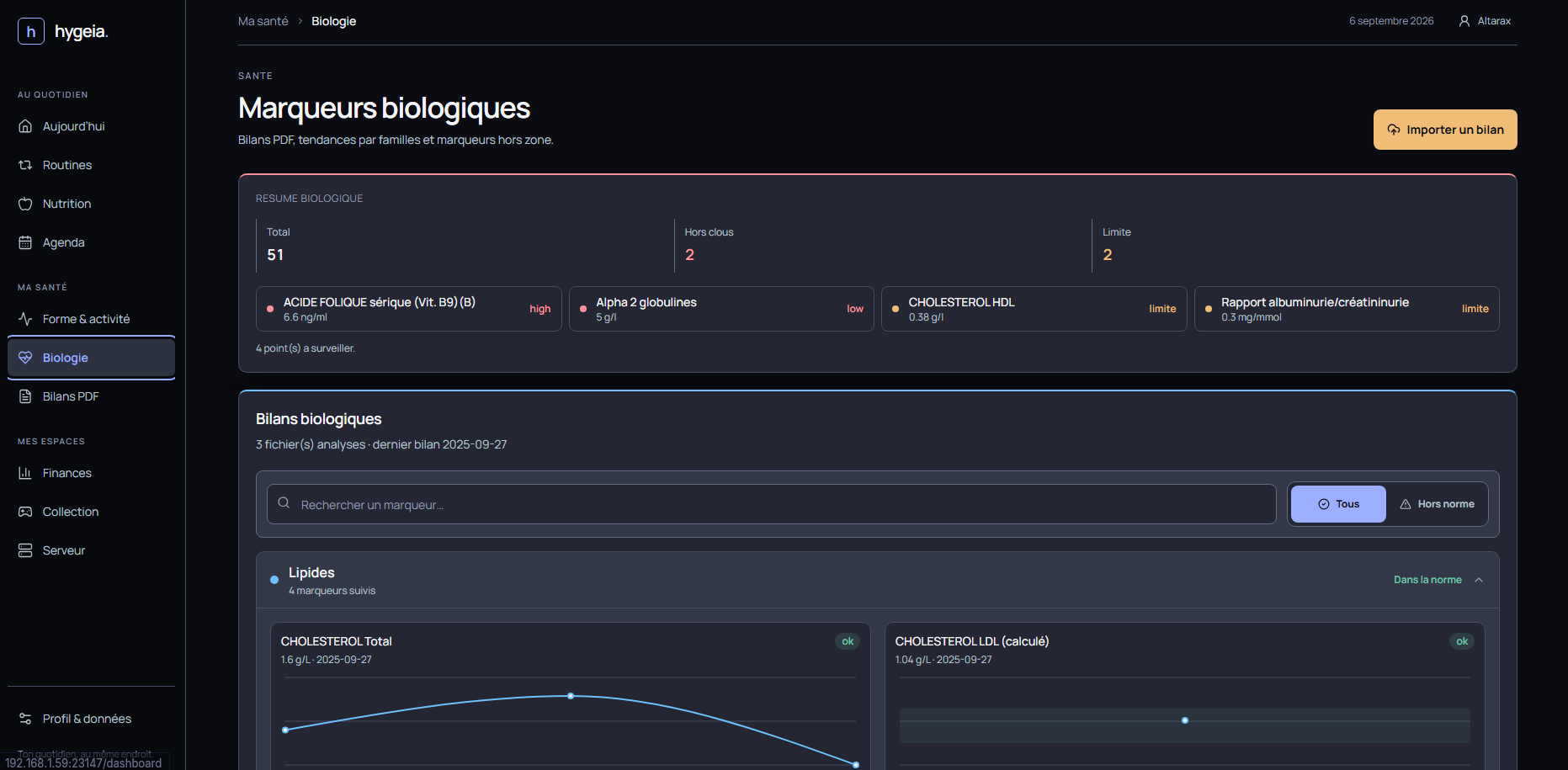Click the Limite count tile
Screen dimensions: 1568x770
(1296, 245)
